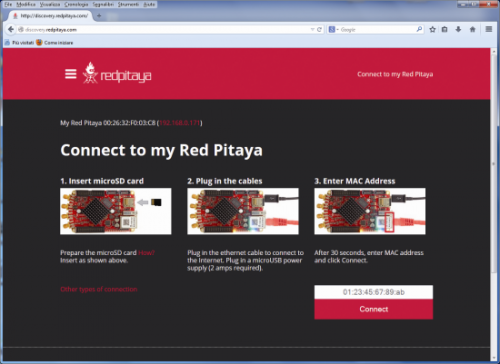Click the Red Pitaya logo
This screenshot has height=364, width=500.
click(117, 73)
